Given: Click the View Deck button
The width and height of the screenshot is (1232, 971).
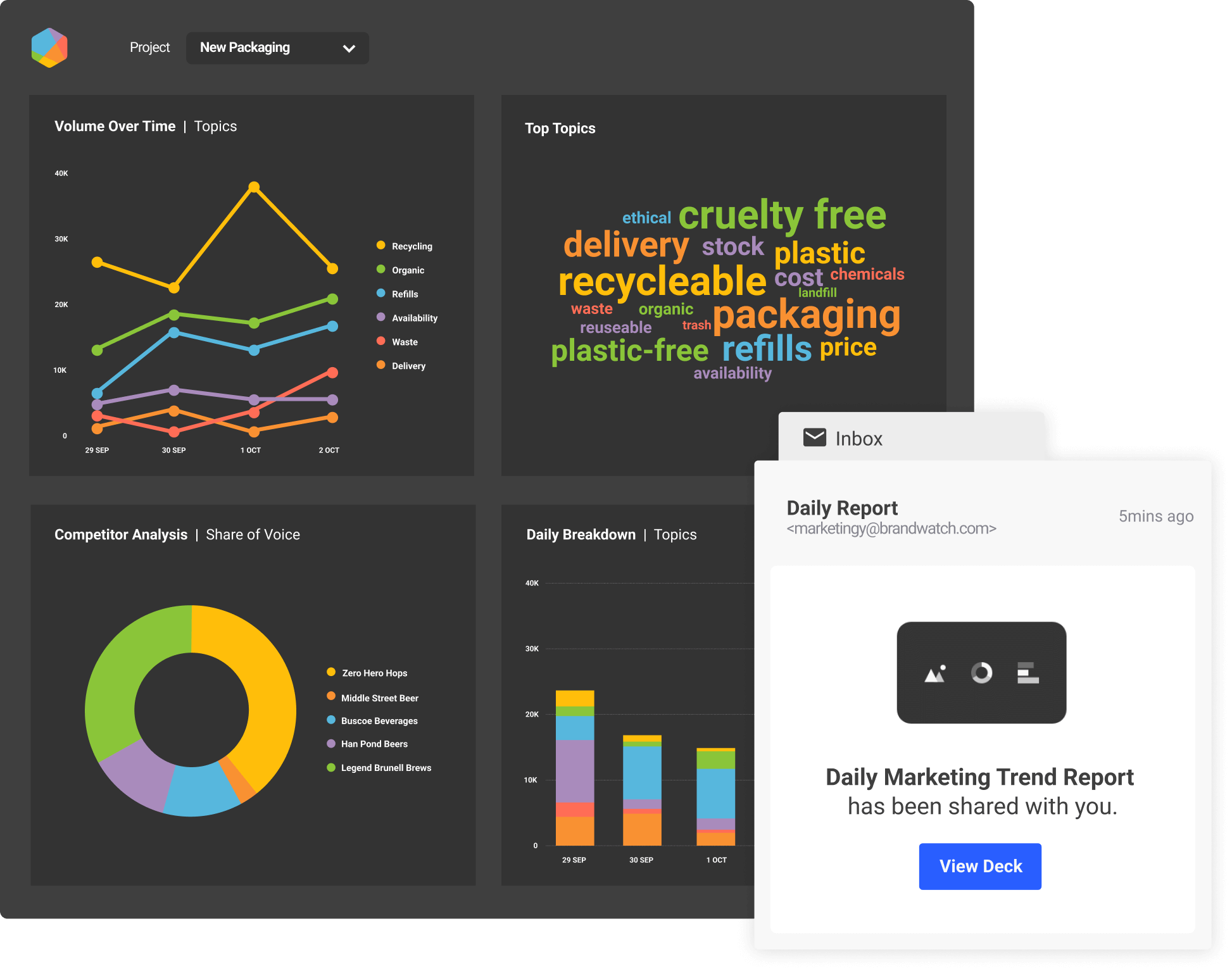Looking at the screenshot, I should coord(979,866).
